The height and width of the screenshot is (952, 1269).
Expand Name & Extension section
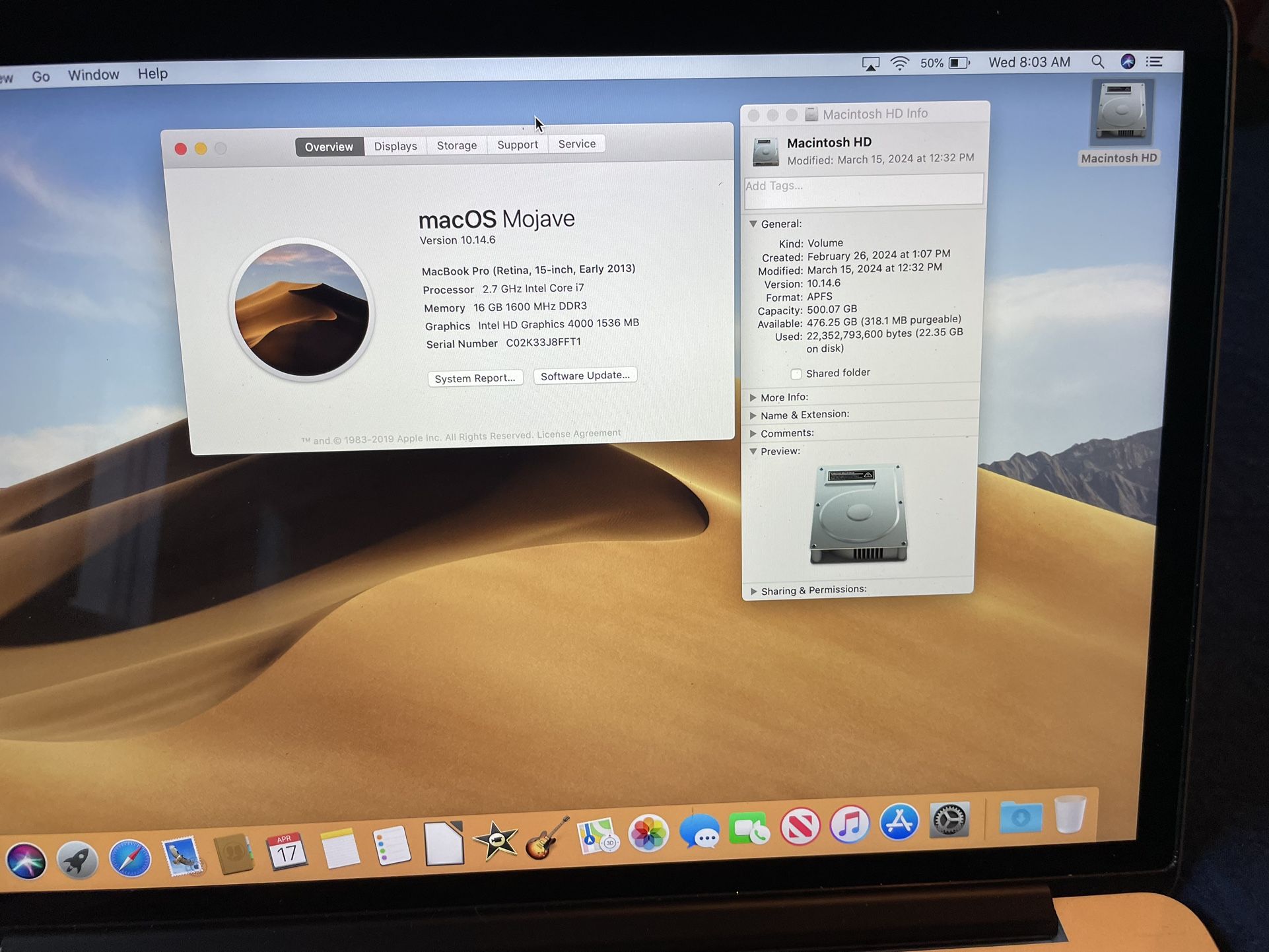point(753,415)
